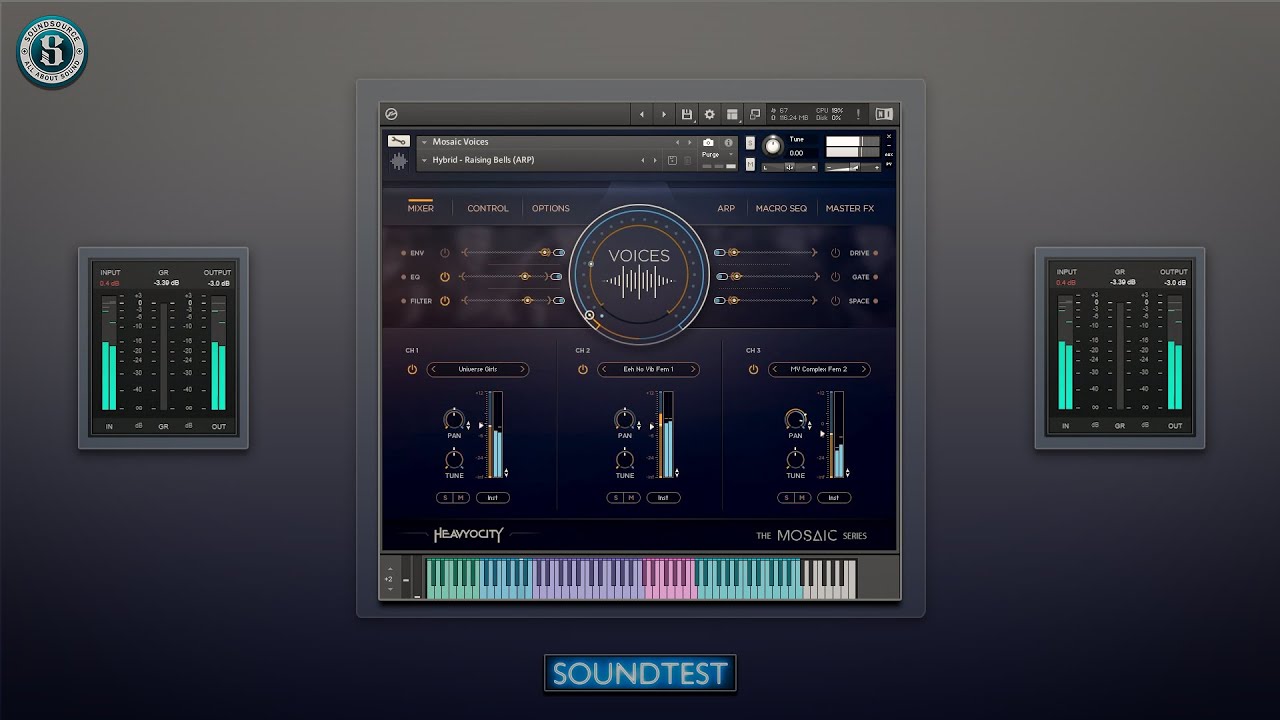The width and height of the screenshot is (1280, 720).
Task: Switch to ARP tab
Action: tap(726, 208)
